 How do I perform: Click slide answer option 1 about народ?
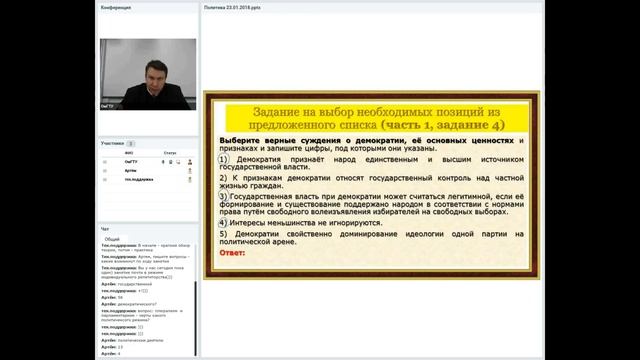point(371,163)
